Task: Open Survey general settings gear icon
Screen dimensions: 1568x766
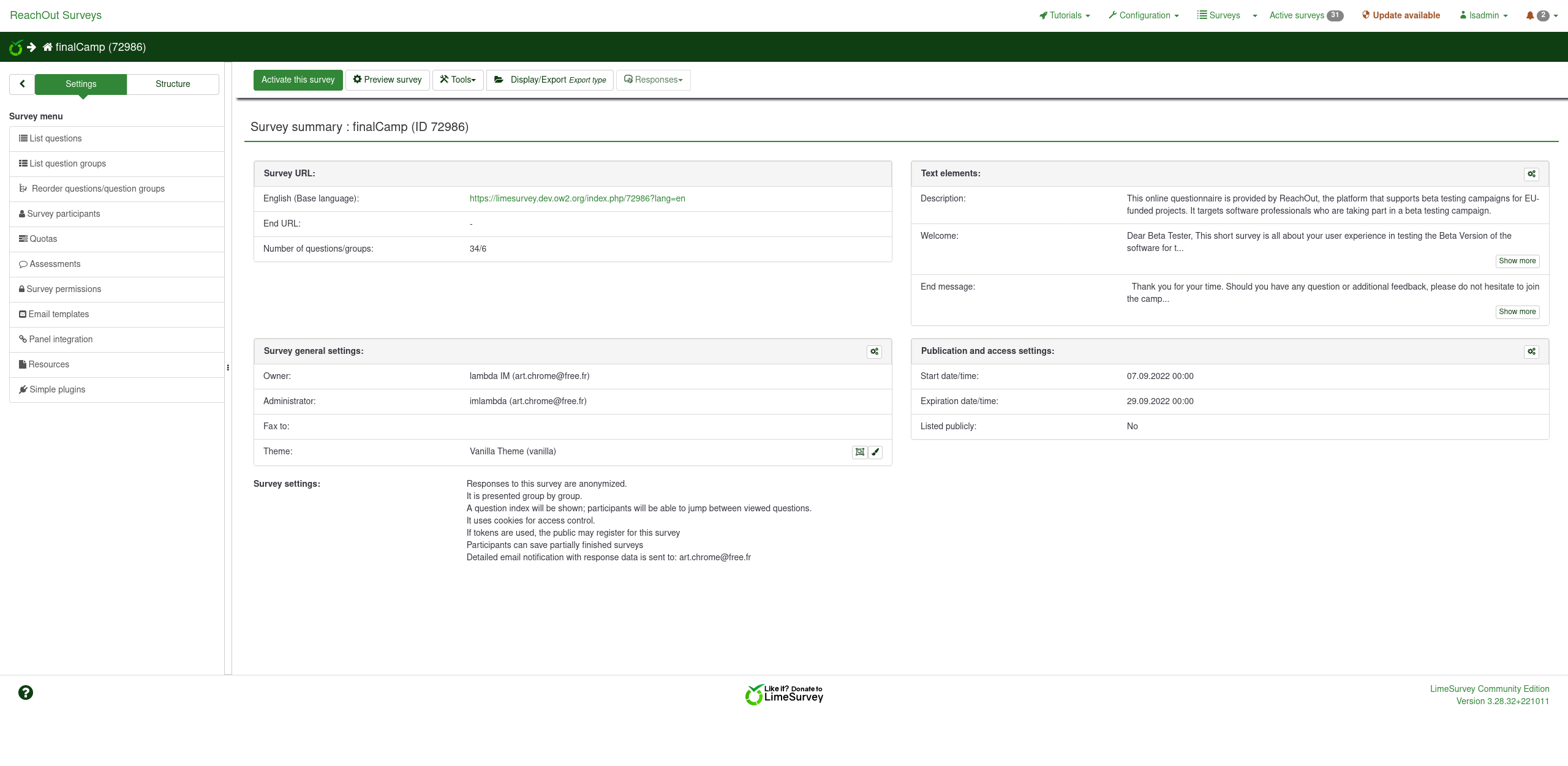Action: pos(874,351)
